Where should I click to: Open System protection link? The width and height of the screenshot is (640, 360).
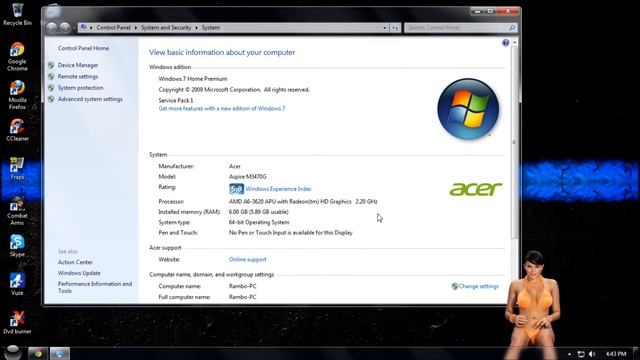coord(80,88)
